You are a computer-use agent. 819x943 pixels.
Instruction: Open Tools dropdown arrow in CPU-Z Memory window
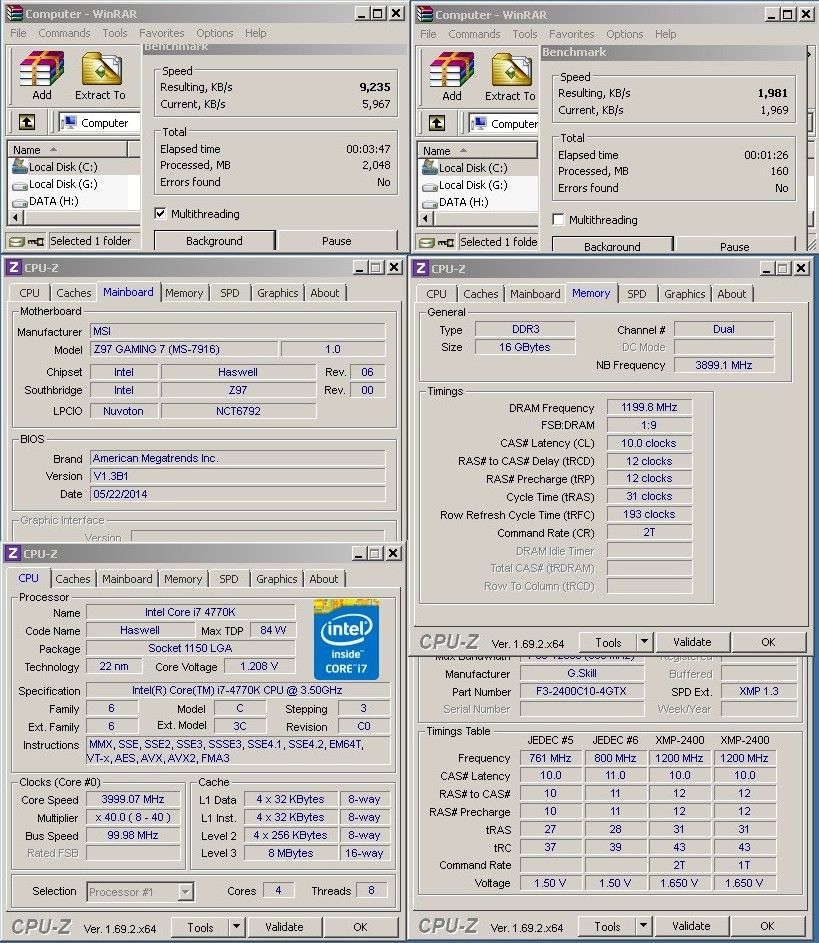[644, 642]
